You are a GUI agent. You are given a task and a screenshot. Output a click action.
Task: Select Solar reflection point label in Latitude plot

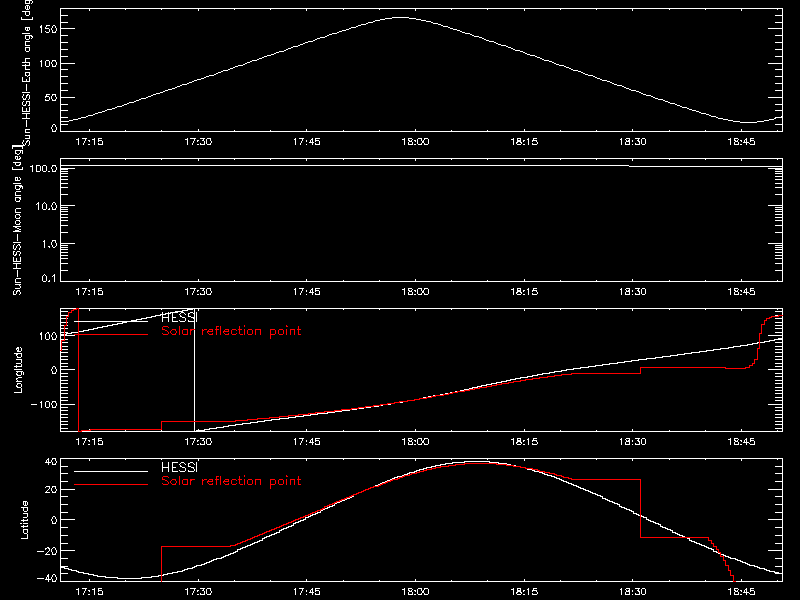(231, 481)
